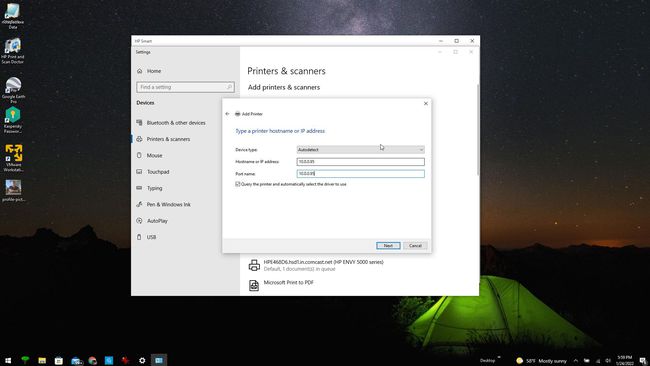This screenshot has width=650, height=366.
Task: Click the Microsoft Print to PDF icon
Action: (254, 285)
